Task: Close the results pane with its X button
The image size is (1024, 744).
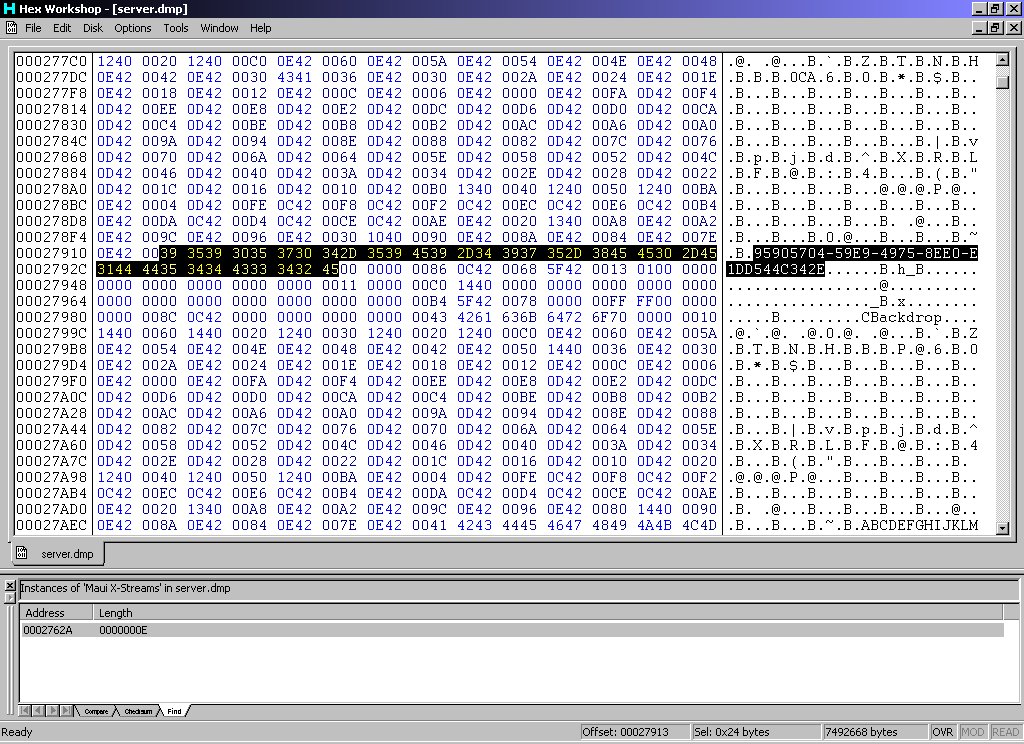Action: 10,586
